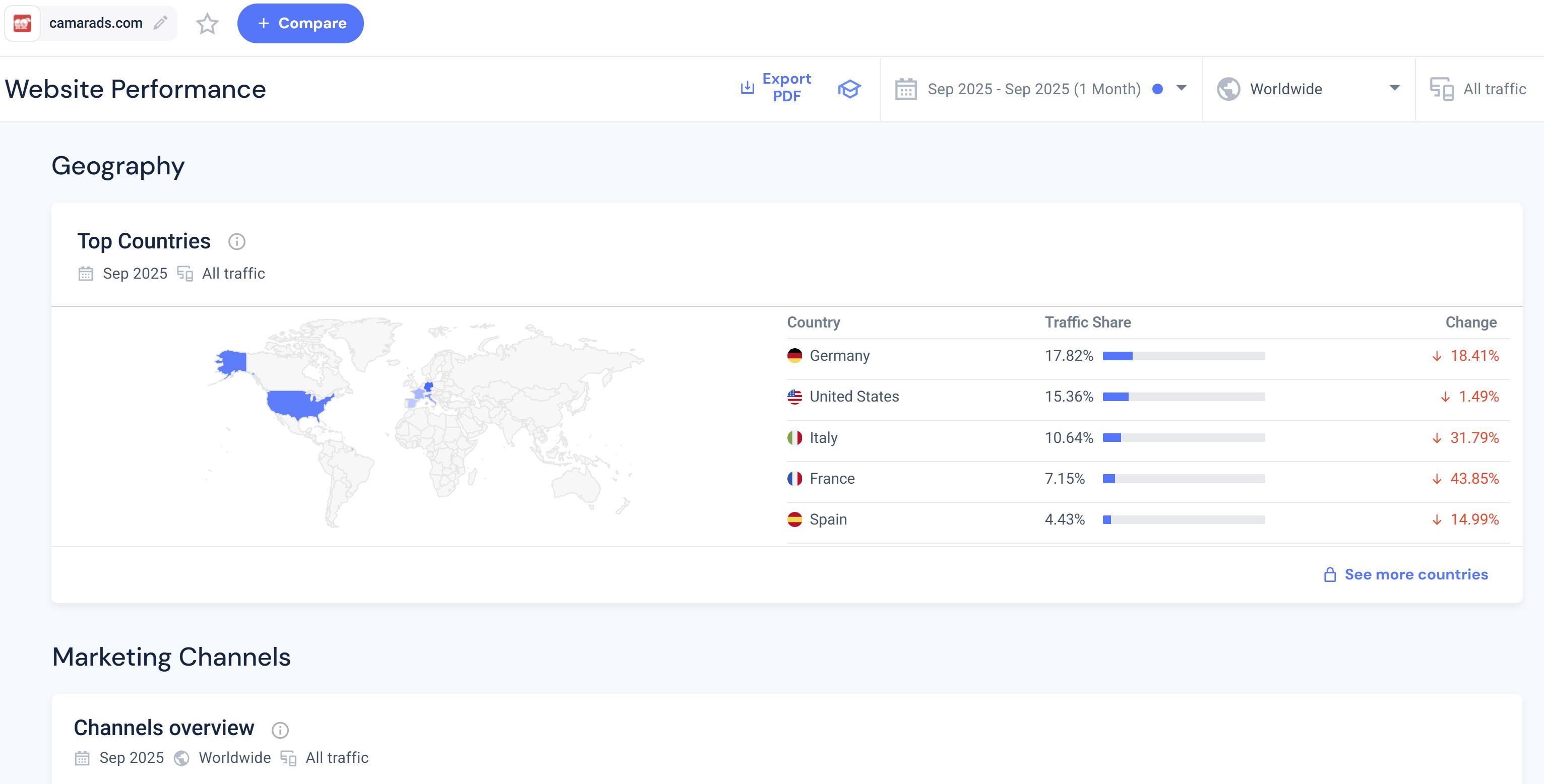Open the graduation cap learning icon

click(849, 89)
